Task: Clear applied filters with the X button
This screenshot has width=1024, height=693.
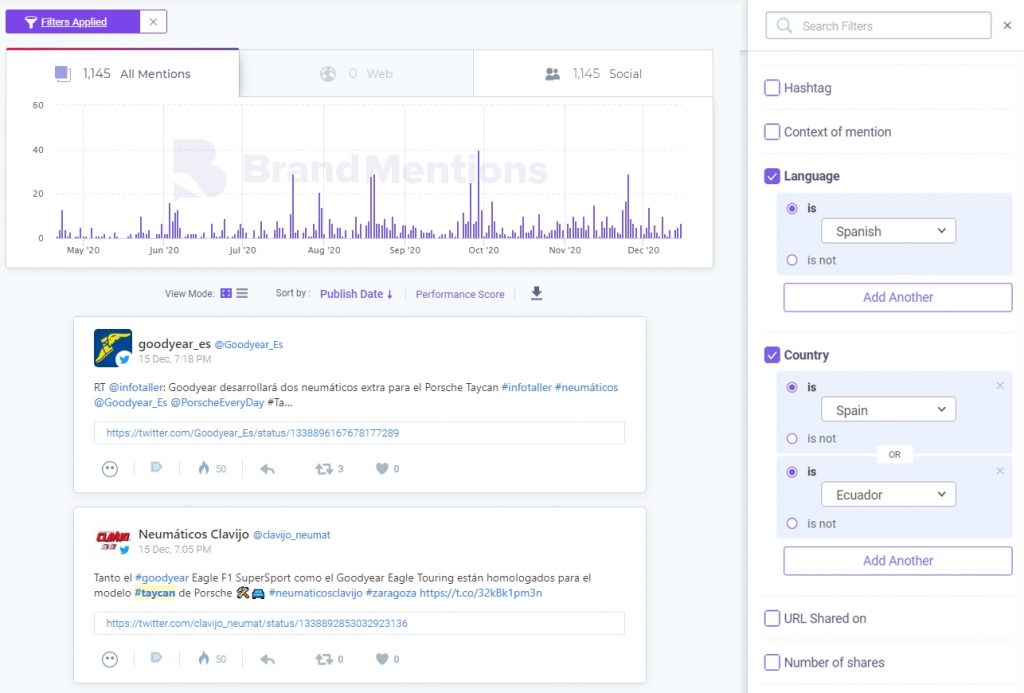Action: coord(153,22)
